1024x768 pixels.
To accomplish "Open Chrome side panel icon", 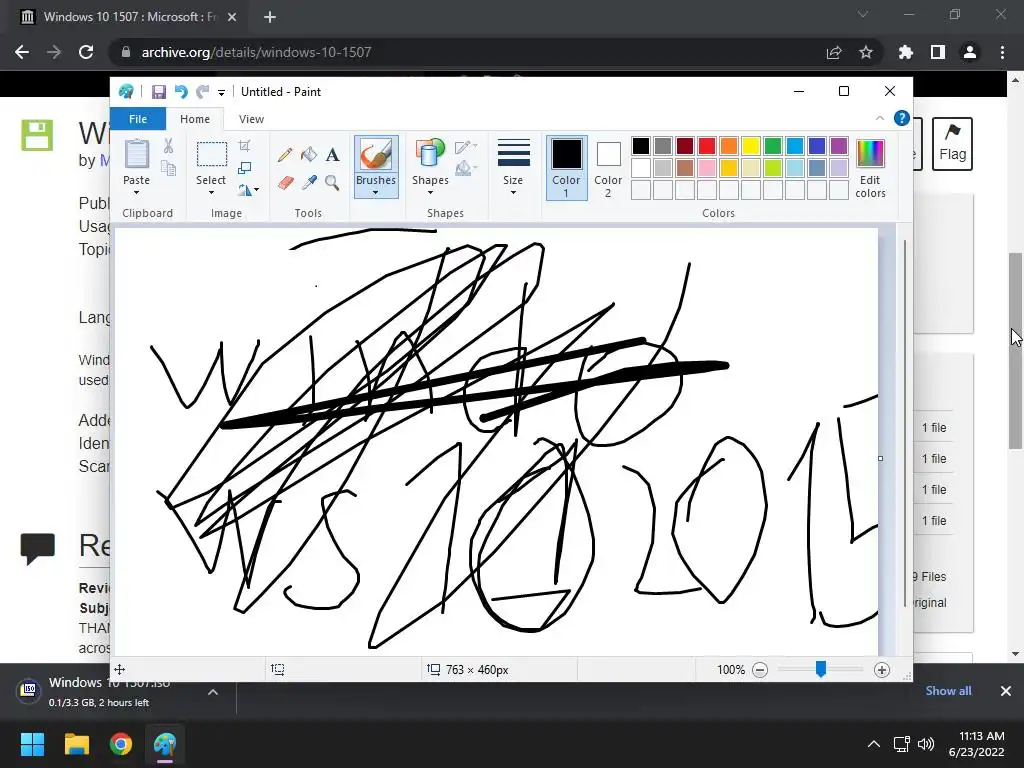I will pyautogui.click(x=937, y=52).
